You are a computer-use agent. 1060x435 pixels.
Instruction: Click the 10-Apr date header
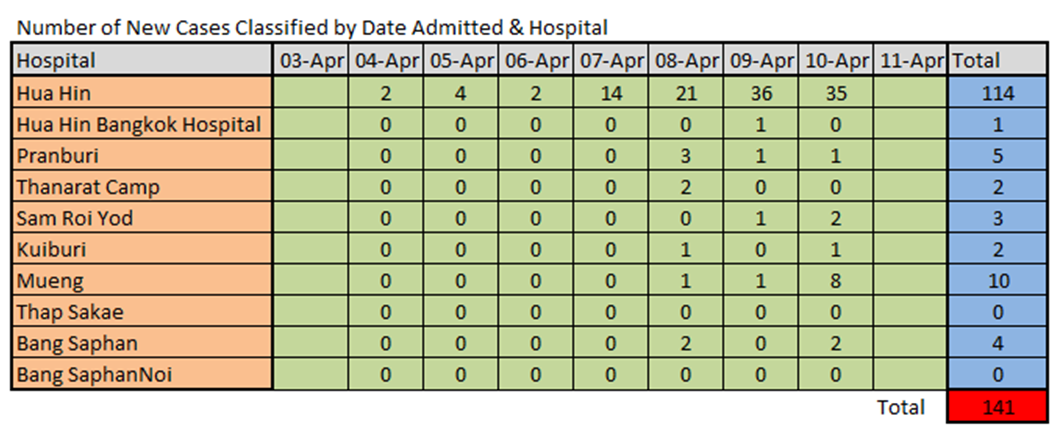(836, 60)
